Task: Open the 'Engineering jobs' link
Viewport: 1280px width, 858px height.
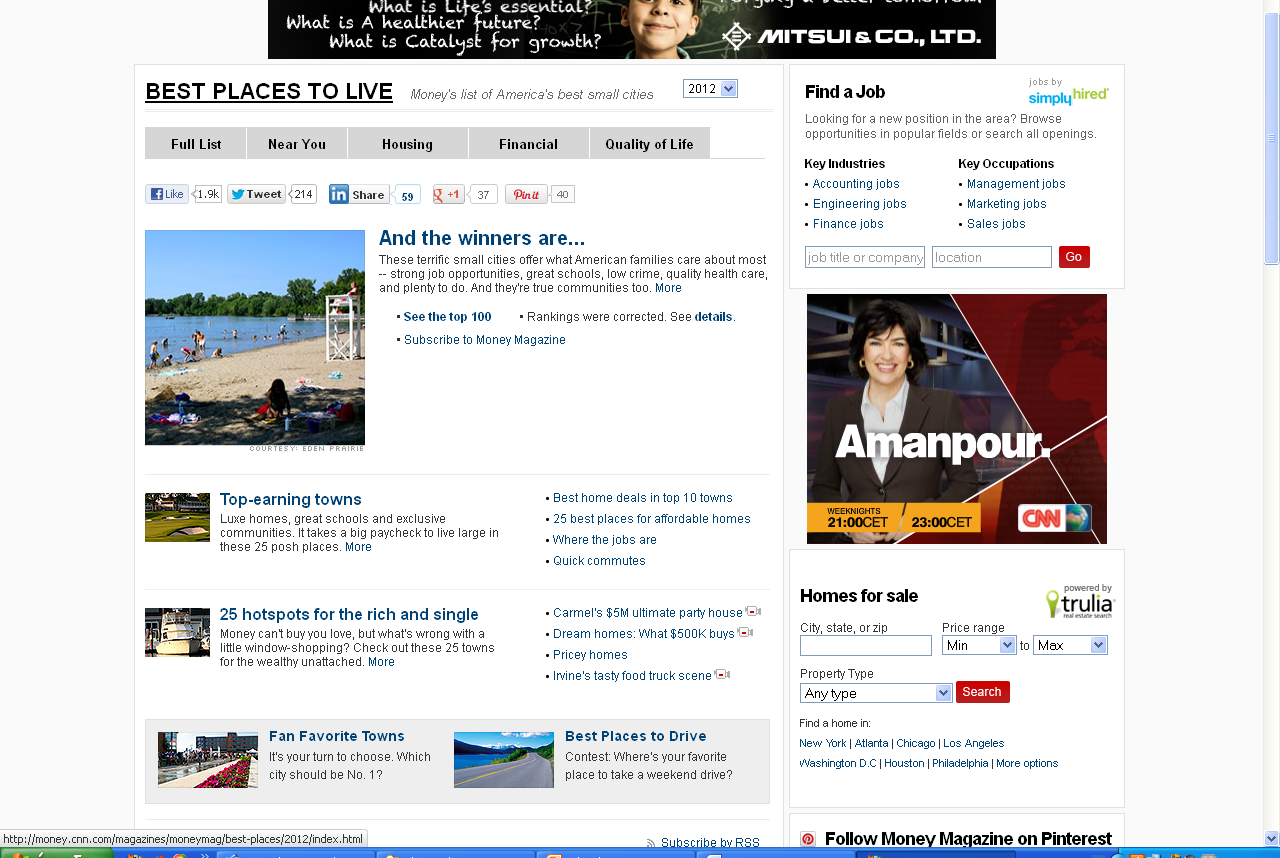Action: [x=860, y=204]
